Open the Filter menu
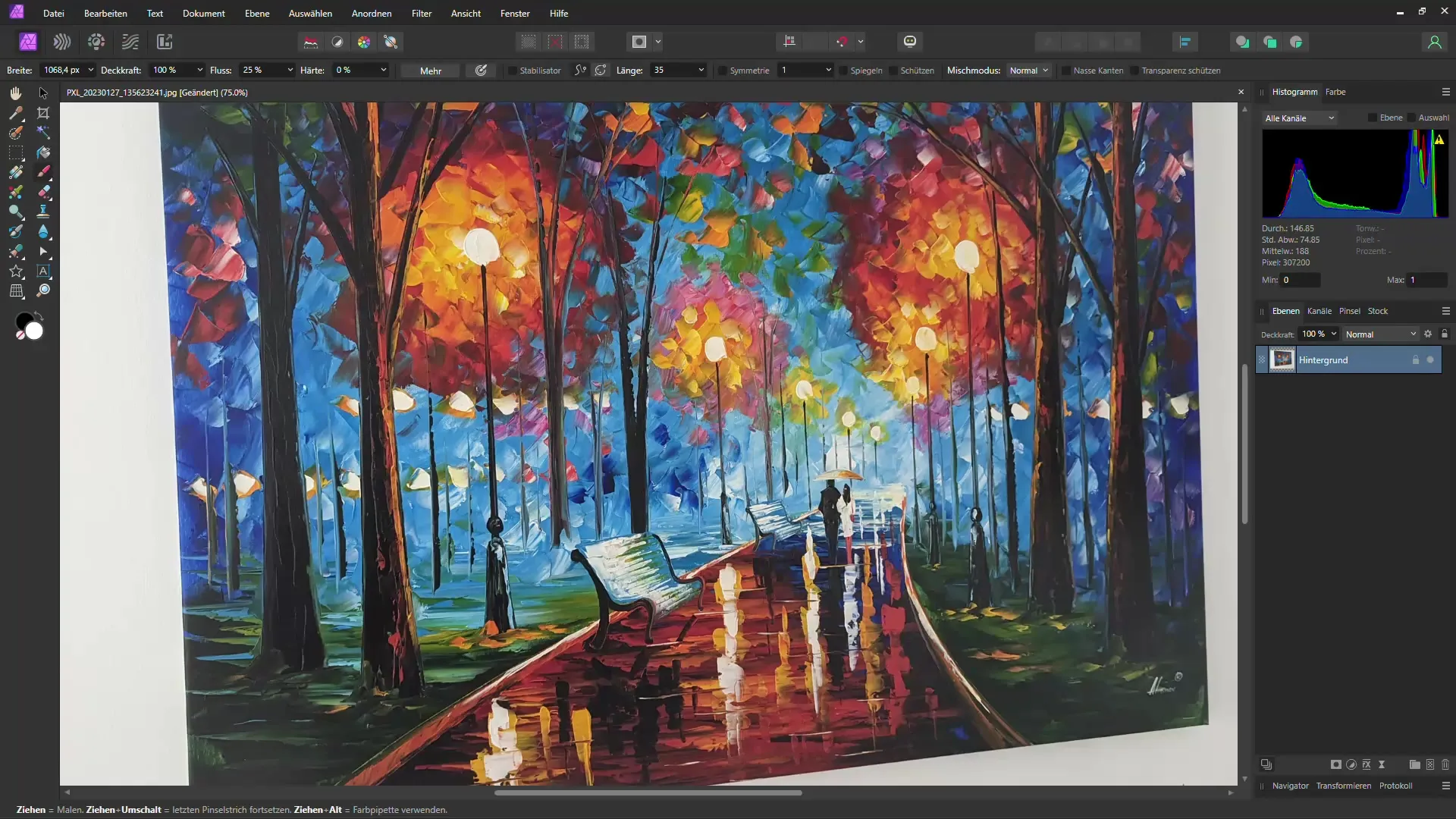Screen dimensions: 1456x819 coord(422,14)
